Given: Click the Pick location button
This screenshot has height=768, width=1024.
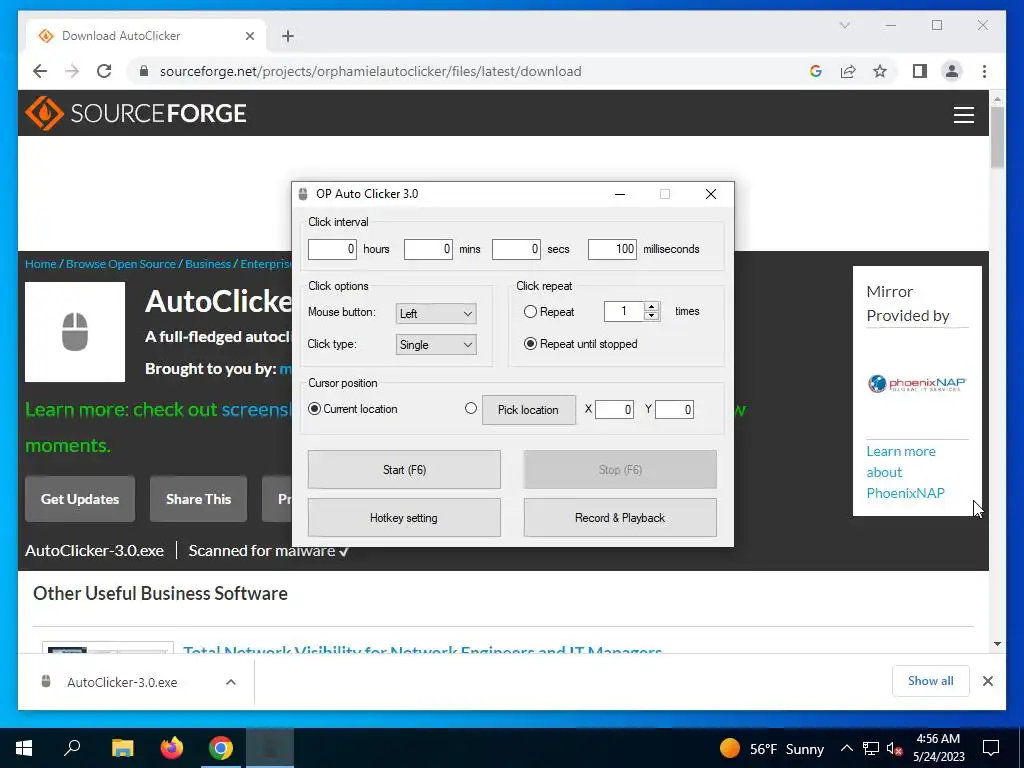Looking at the screenshot, I should [x=528, y=410].
